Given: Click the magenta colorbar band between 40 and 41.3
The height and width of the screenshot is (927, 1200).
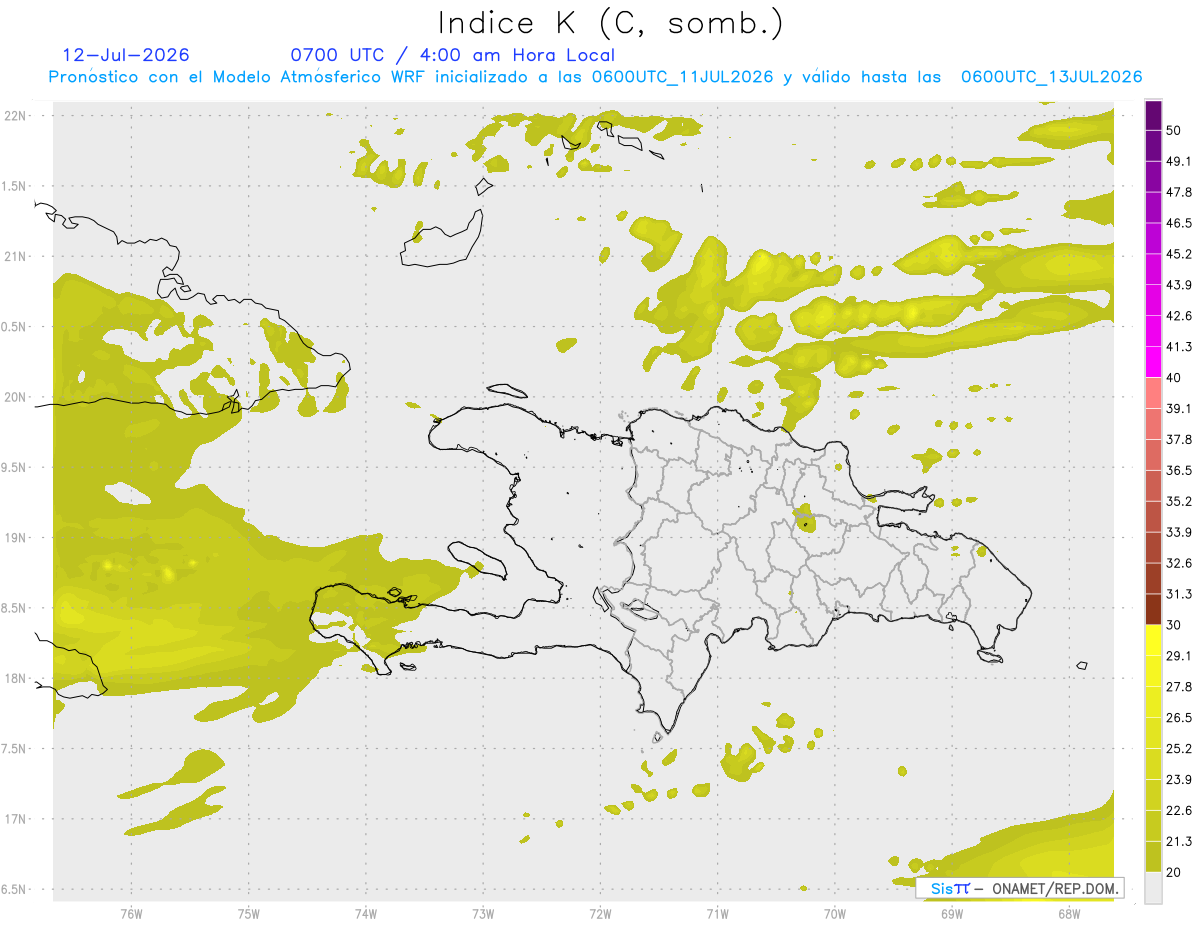Looking at the screenshot, I should pos(1153,362).
